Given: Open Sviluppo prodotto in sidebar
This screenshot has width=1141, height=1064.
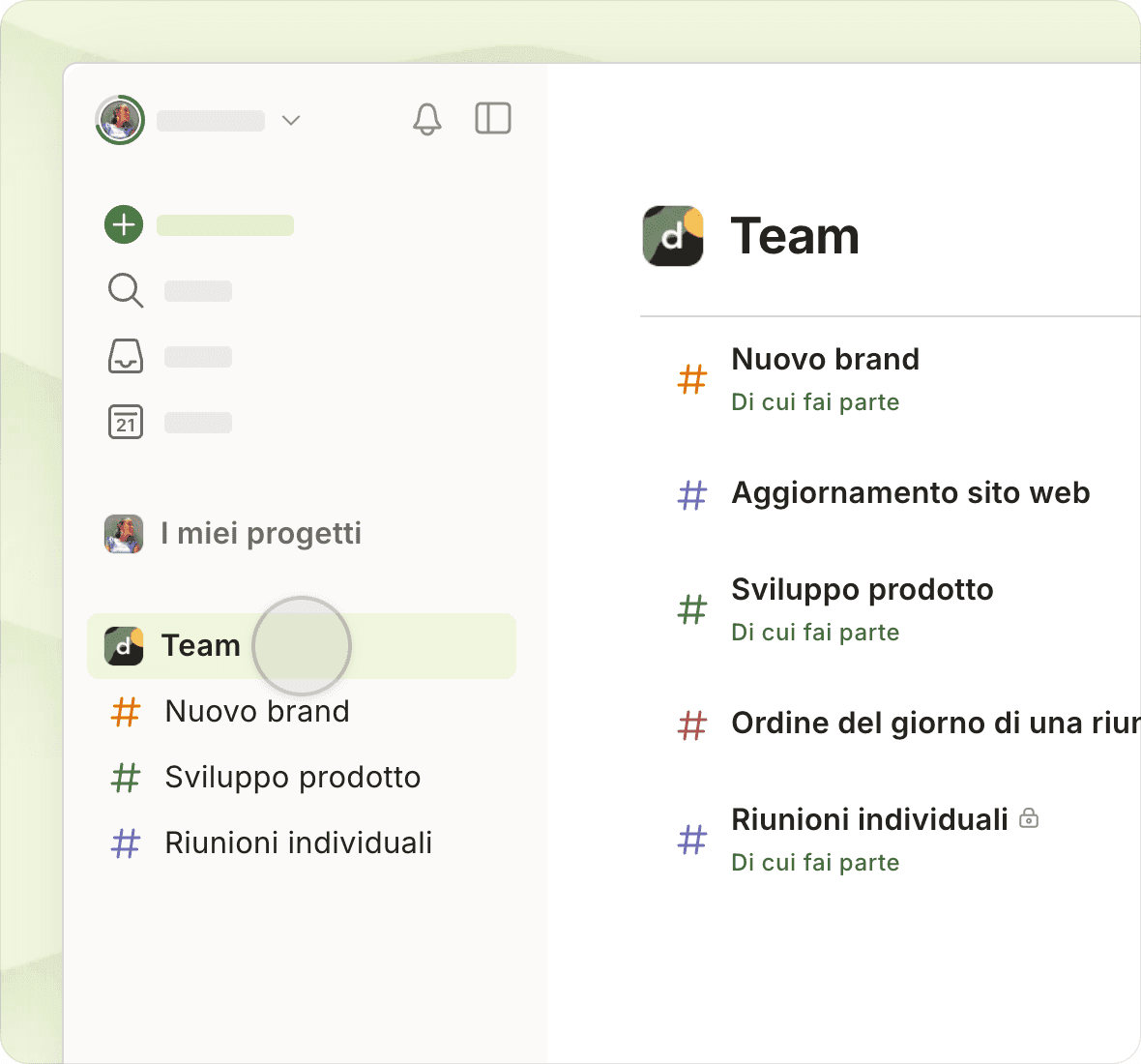Looking at the screenshot, I should [x=292, y=777].
